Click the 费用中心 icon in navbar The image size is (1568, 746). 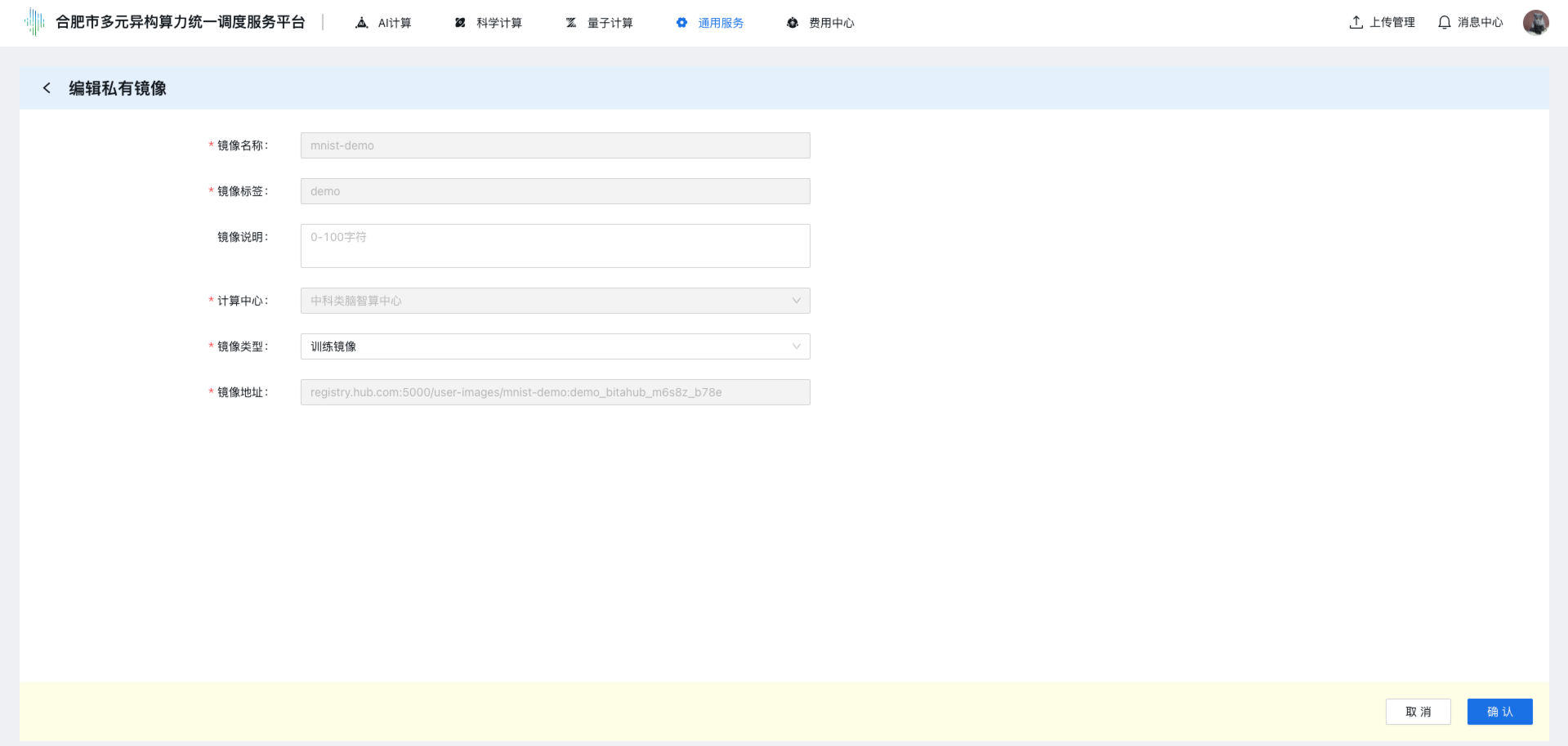pos(793,23)
